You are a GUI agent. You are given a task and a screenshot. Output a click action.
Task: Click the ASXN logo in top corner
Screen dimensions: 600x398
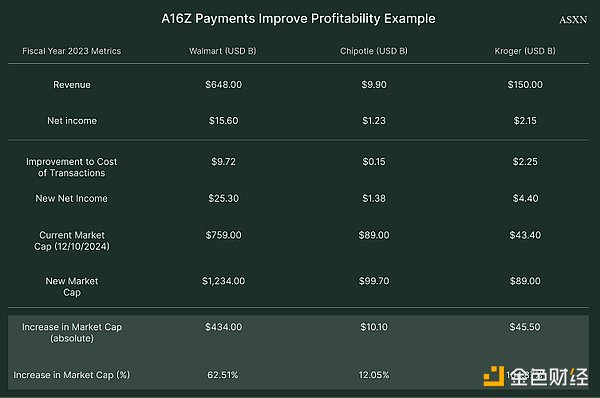click(573, 20)
